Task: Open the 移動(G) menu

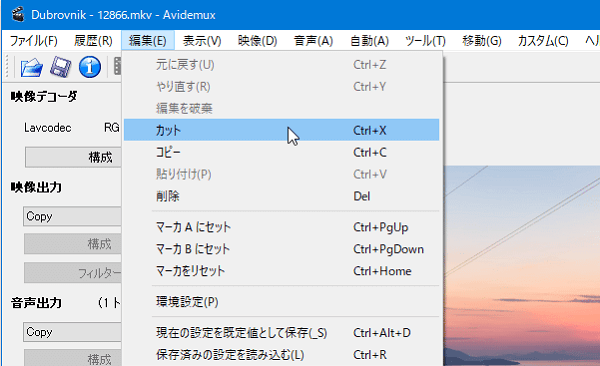Action: coord(481,41)
